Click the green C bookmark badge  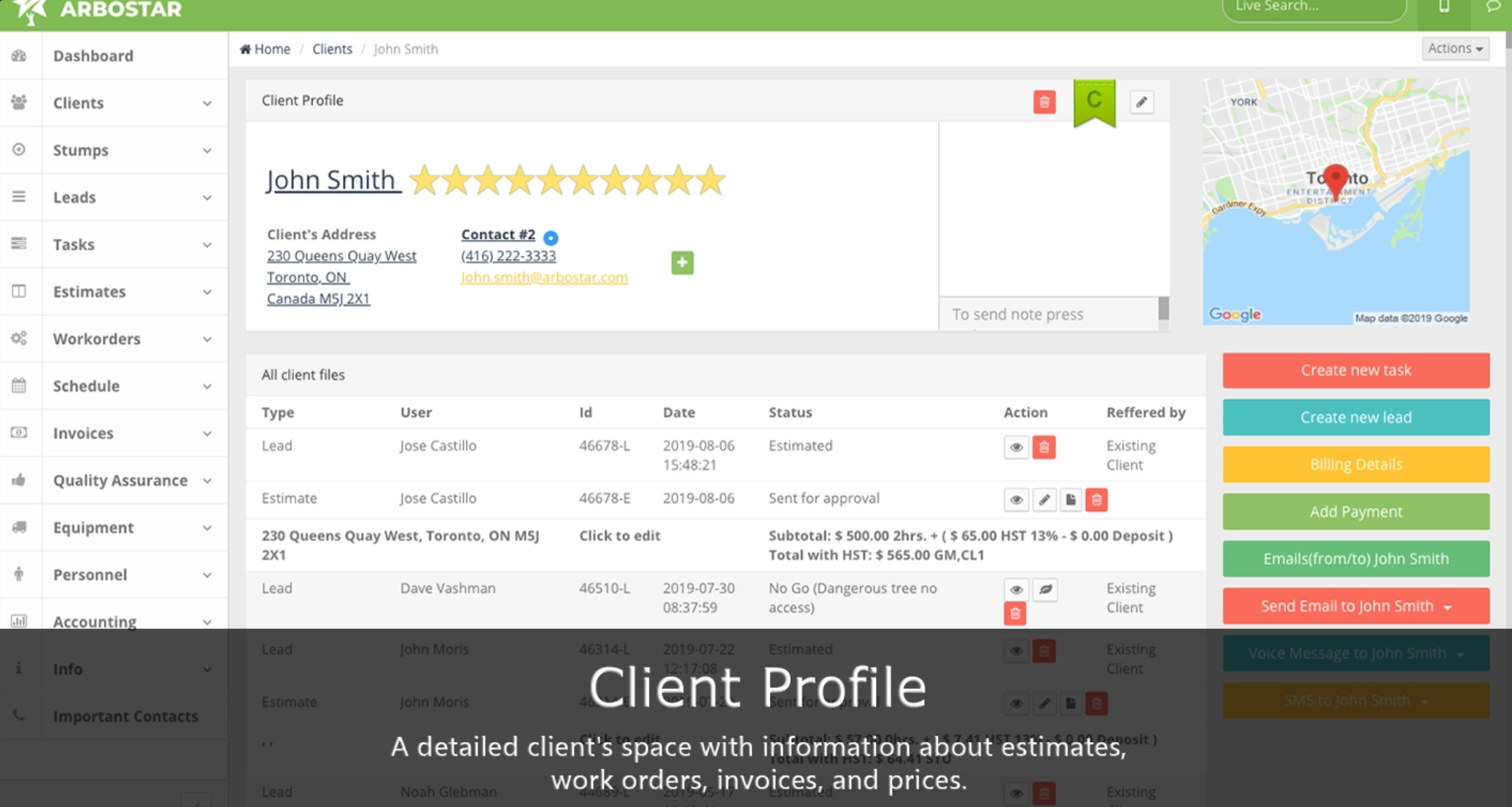1094,101
